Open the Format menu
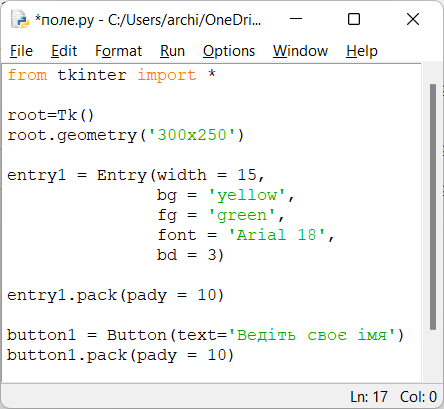Image resolution: width=444 pixels, height=409 pixels. [x=118, y=51]
